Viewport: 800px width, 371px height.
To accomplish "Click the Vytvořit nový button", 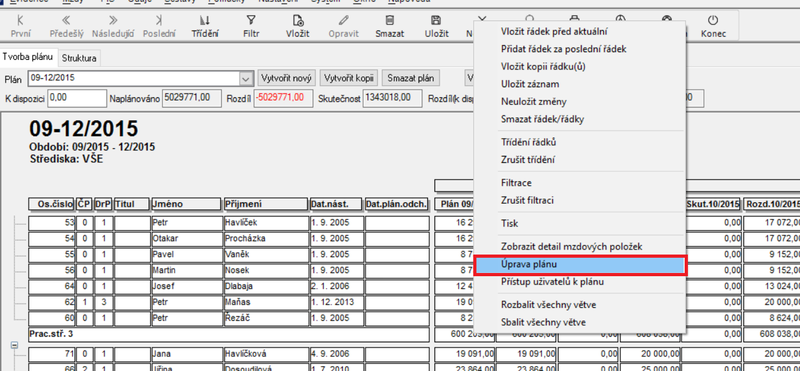I will 286,79.
